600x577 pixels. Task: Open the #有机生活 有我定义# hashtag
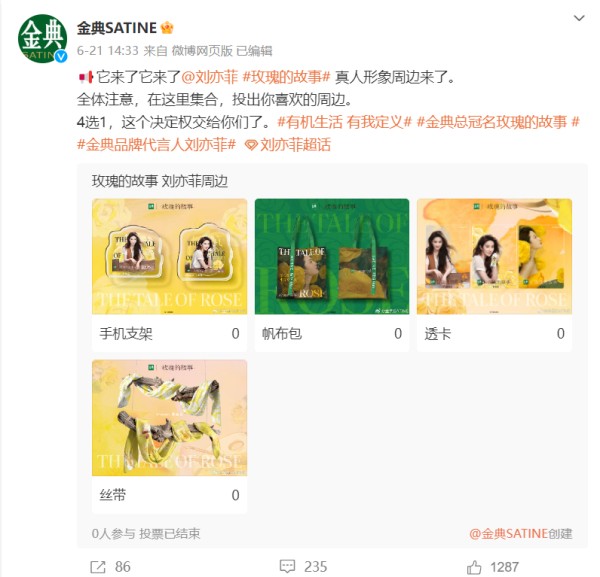[x=344, y=122]
